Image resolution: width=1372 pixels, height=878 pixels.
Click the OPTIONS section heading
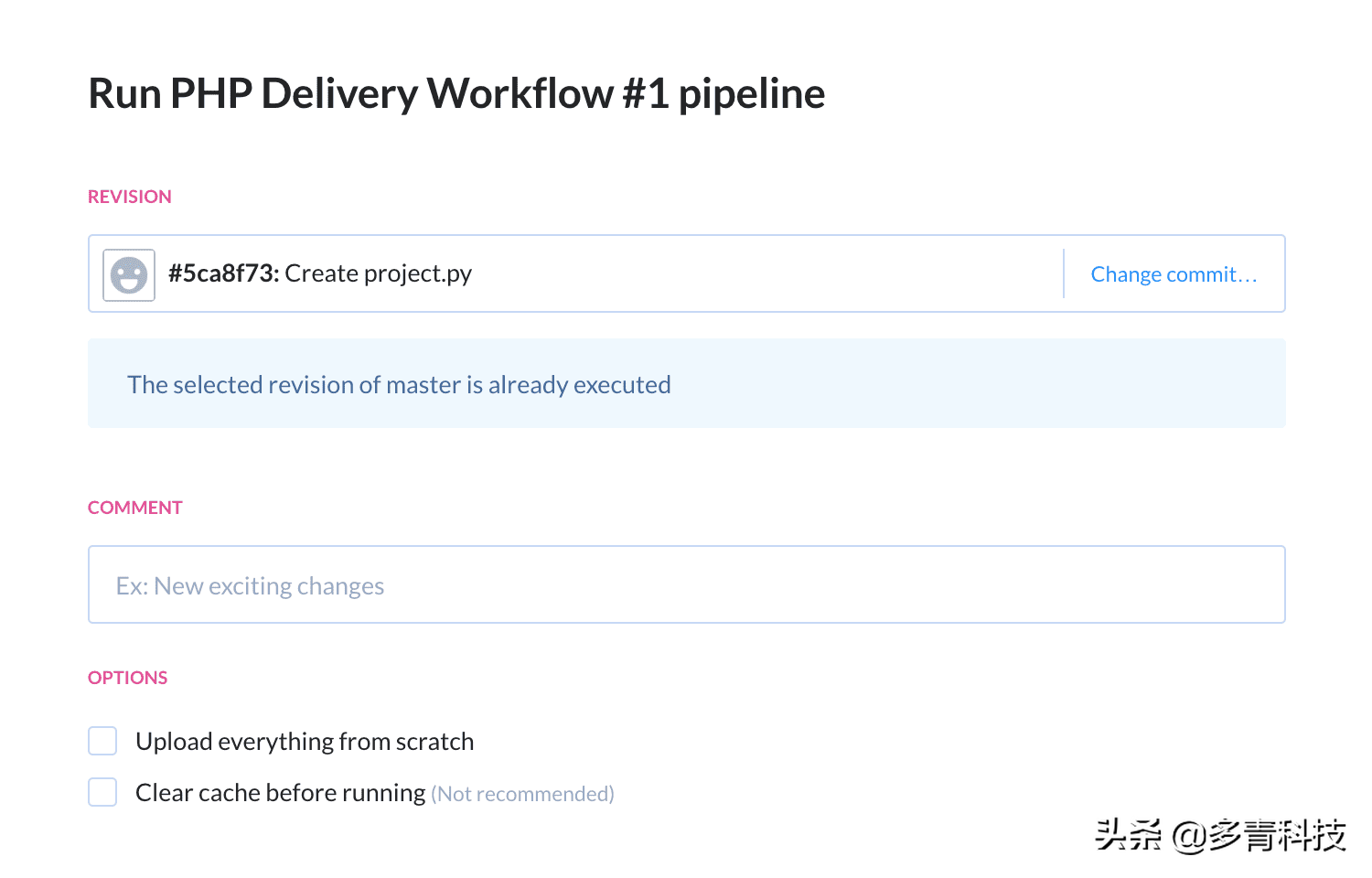pos(128,678)
